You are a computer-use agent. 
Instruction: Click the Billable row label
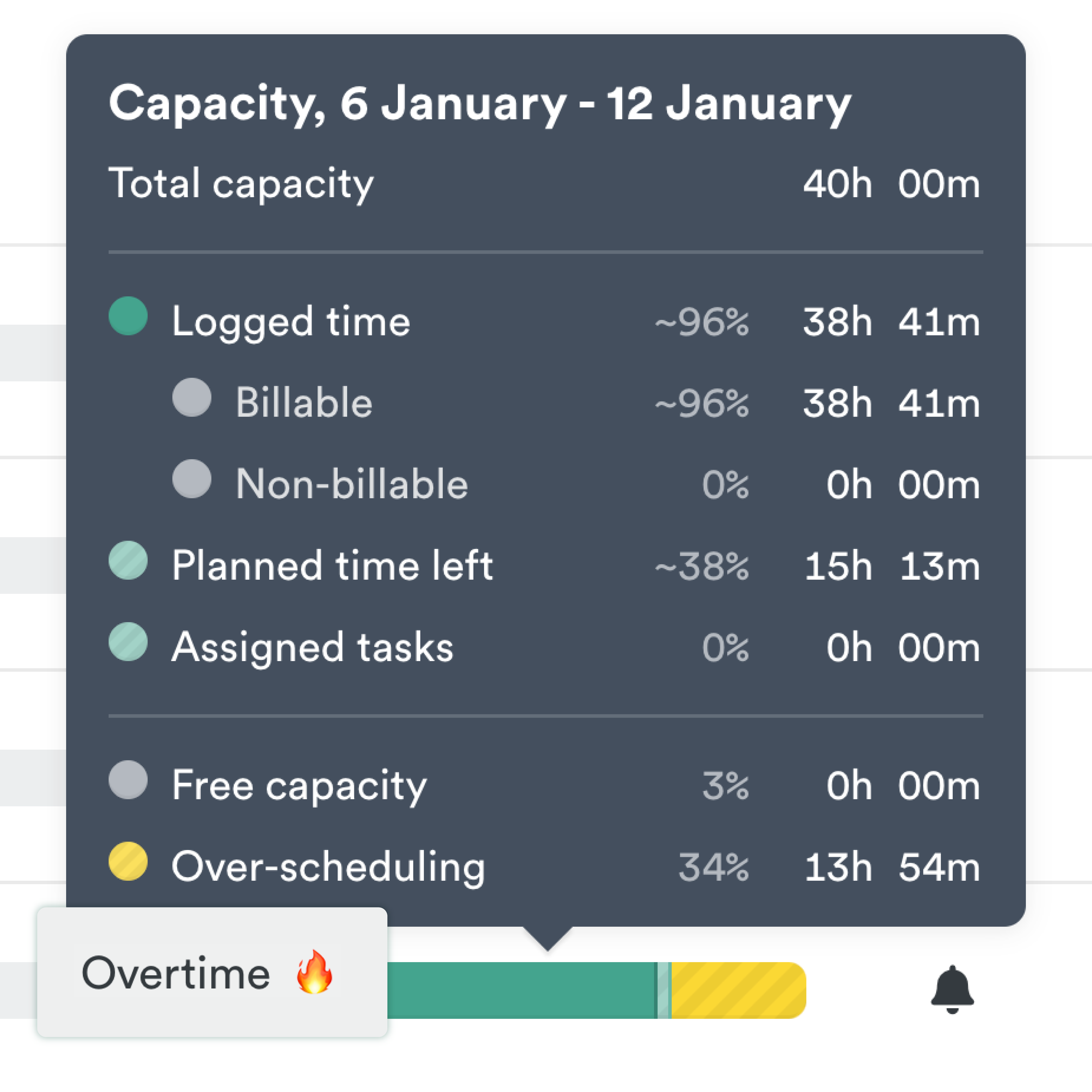point(304,403)
